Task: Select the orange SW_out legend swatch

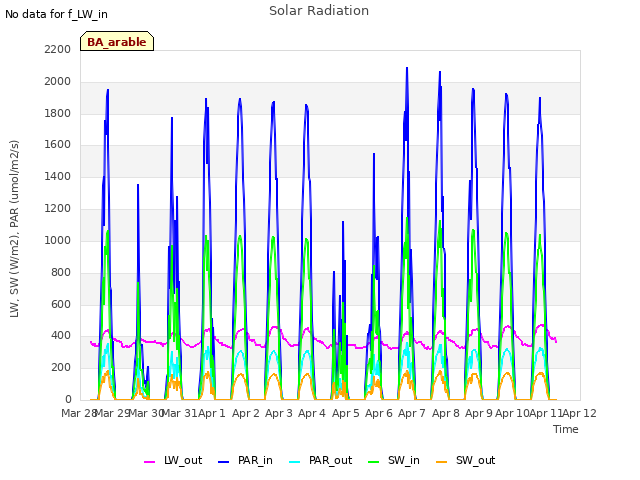Action: tap(442, 462)
